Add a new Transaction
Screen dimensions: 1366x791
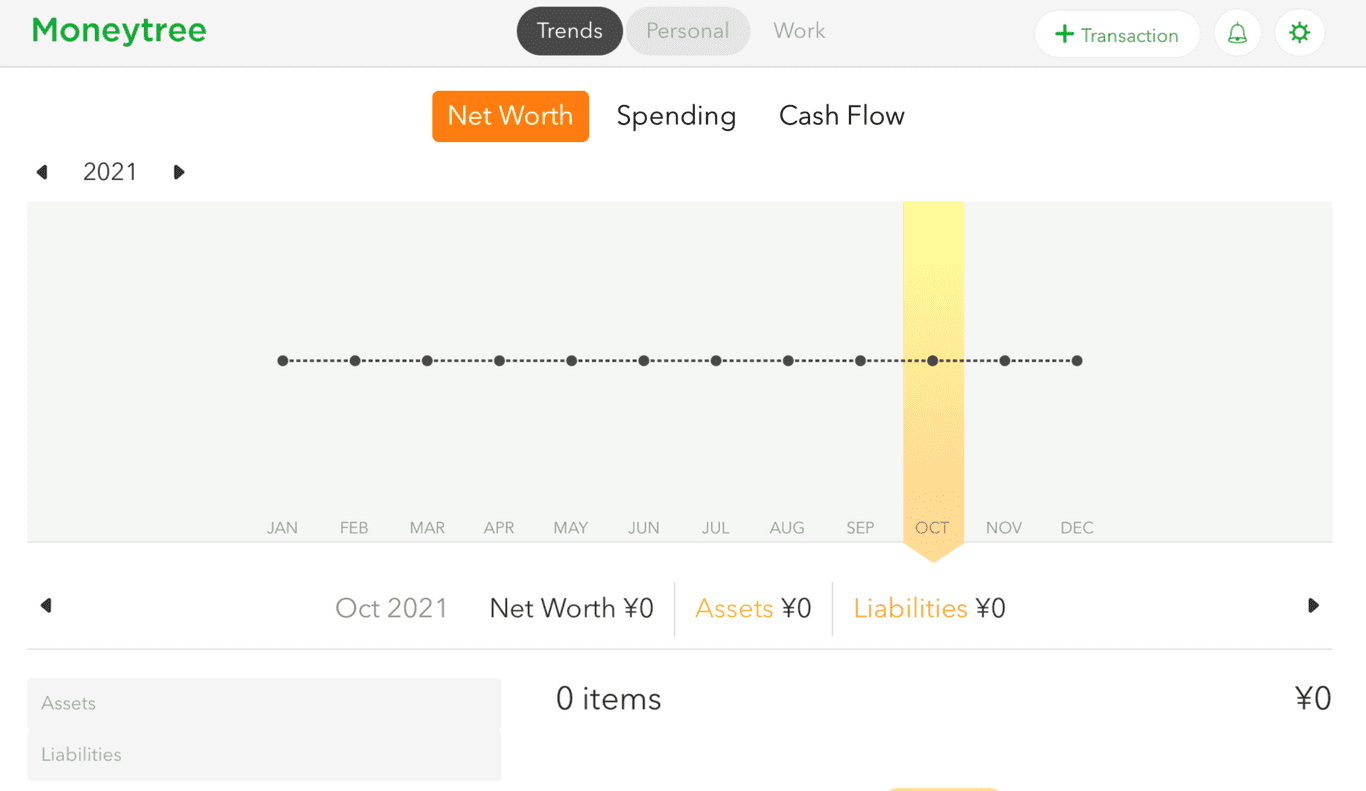(x=1117, y=34)
